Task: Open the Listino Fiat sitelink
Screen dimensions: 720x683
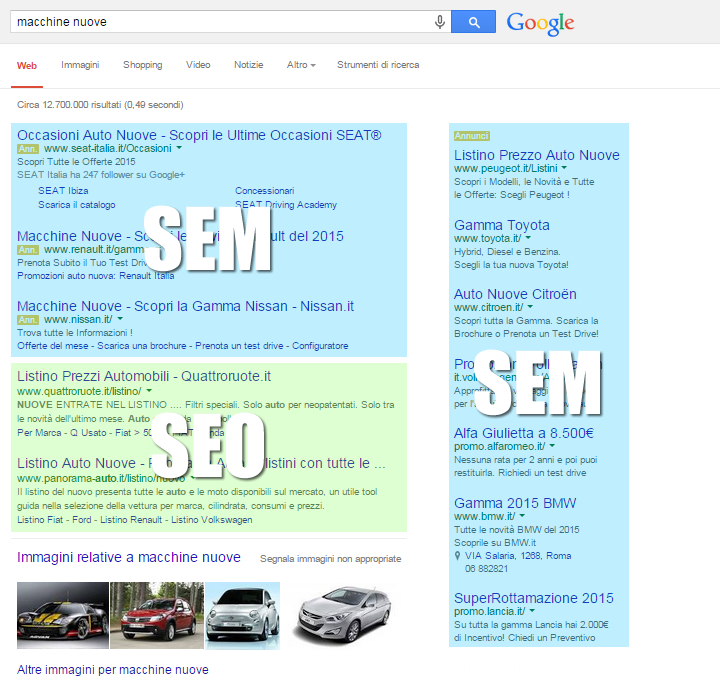Action: pos(40,519)
